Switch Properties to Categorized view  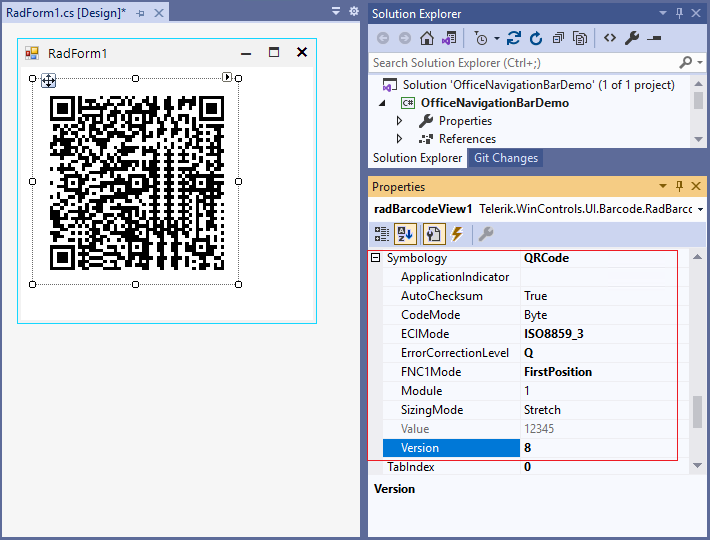click(x=382, y=234)
